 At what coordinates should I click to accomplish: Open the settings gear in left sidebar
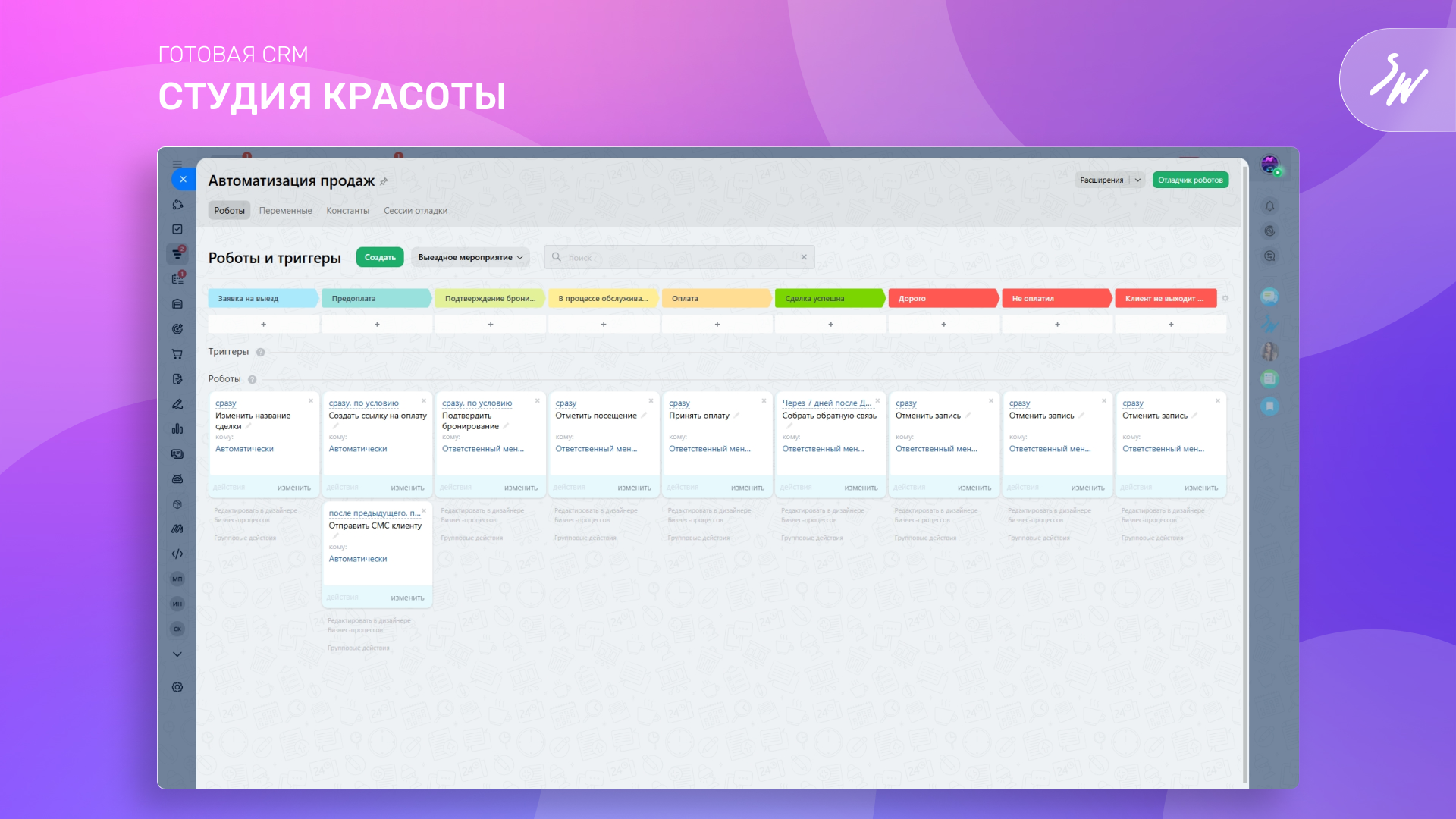coord(177,687)
